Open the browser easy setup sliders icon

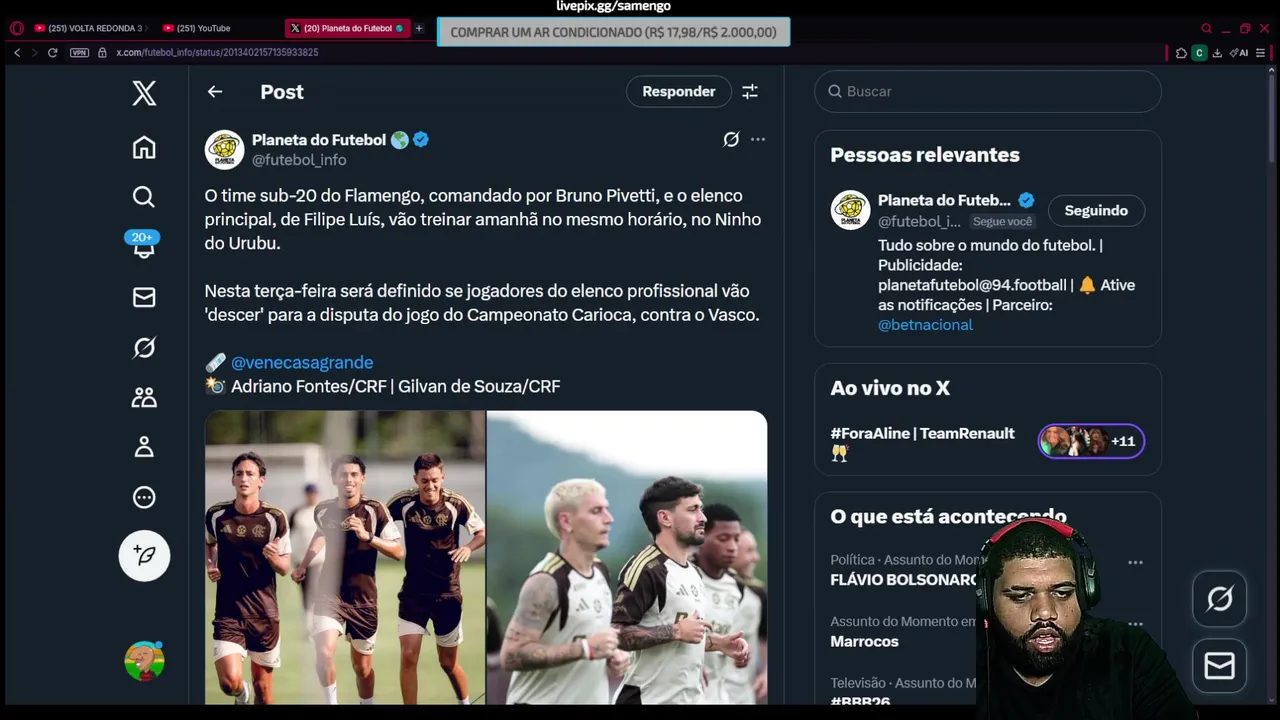point(1262,53)
